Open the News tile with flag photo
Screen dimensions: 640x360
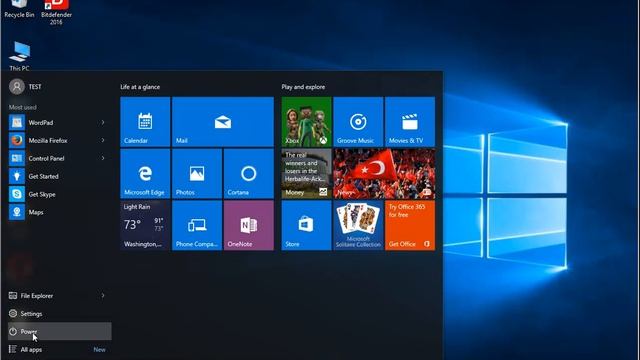click(384, 173)
